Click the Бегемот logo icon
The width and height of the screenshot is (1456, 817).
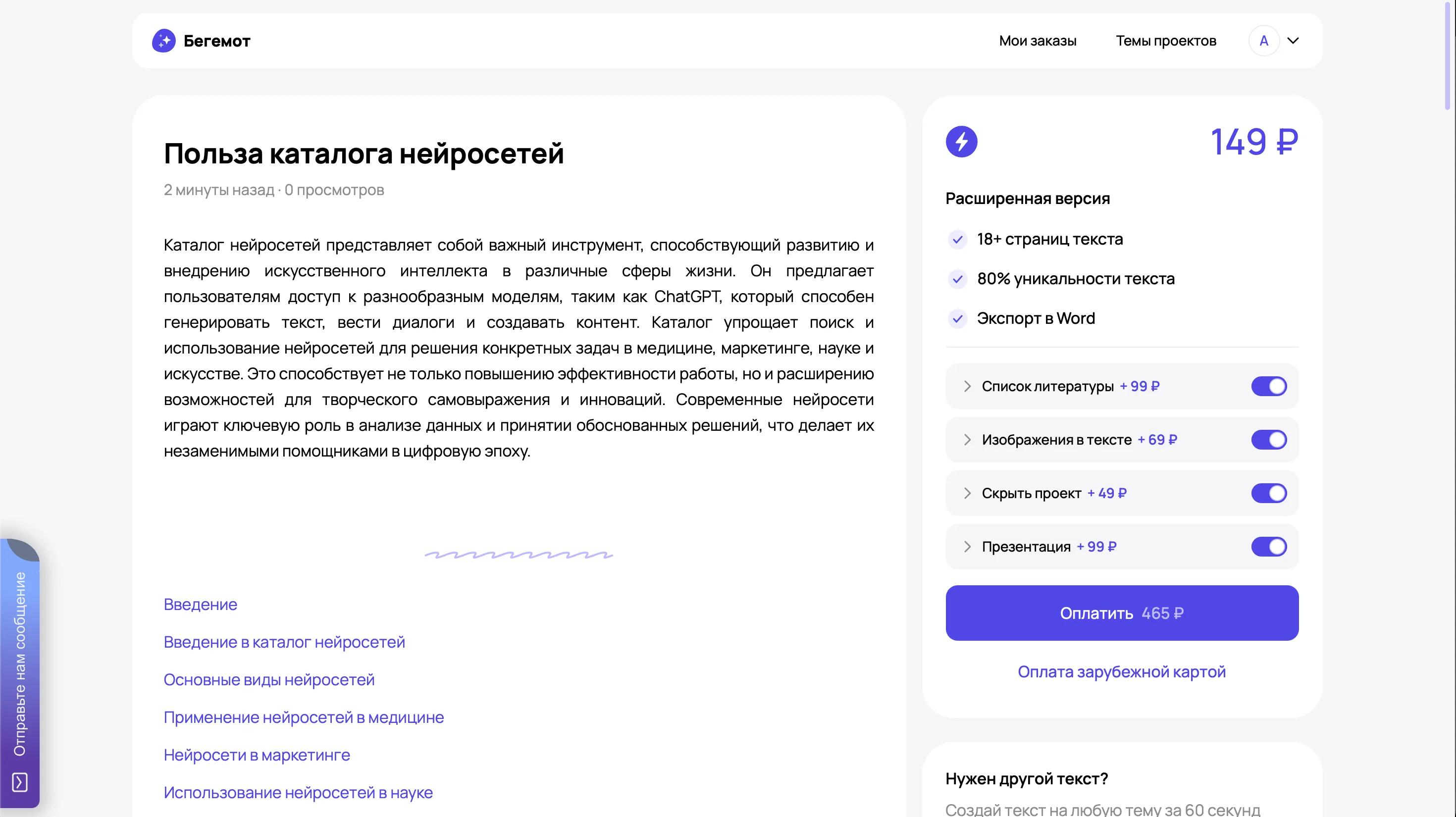pyautogui.click(x=164, y=41)
